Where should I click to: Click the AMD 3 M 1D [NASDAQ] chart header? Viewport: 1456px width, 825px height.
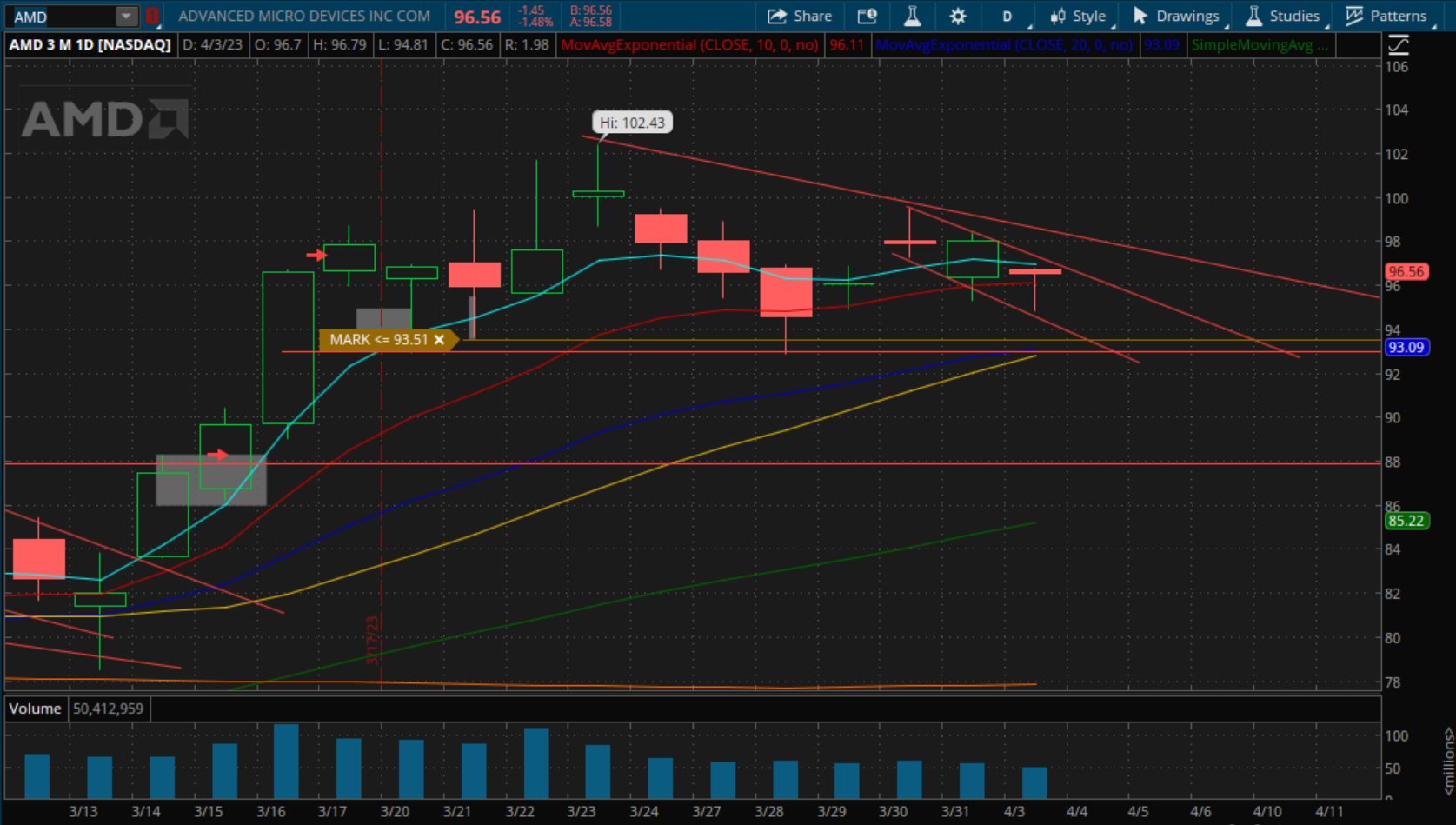tap(90, 44)
